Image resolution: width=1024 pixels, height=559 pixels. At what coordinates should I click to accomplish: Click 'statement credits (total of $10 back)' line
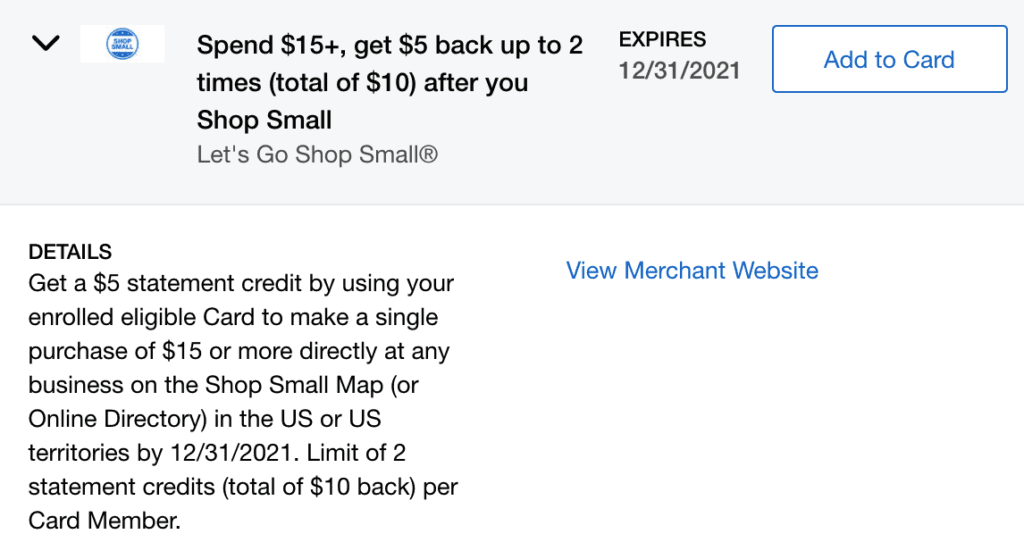pos(243,487)
